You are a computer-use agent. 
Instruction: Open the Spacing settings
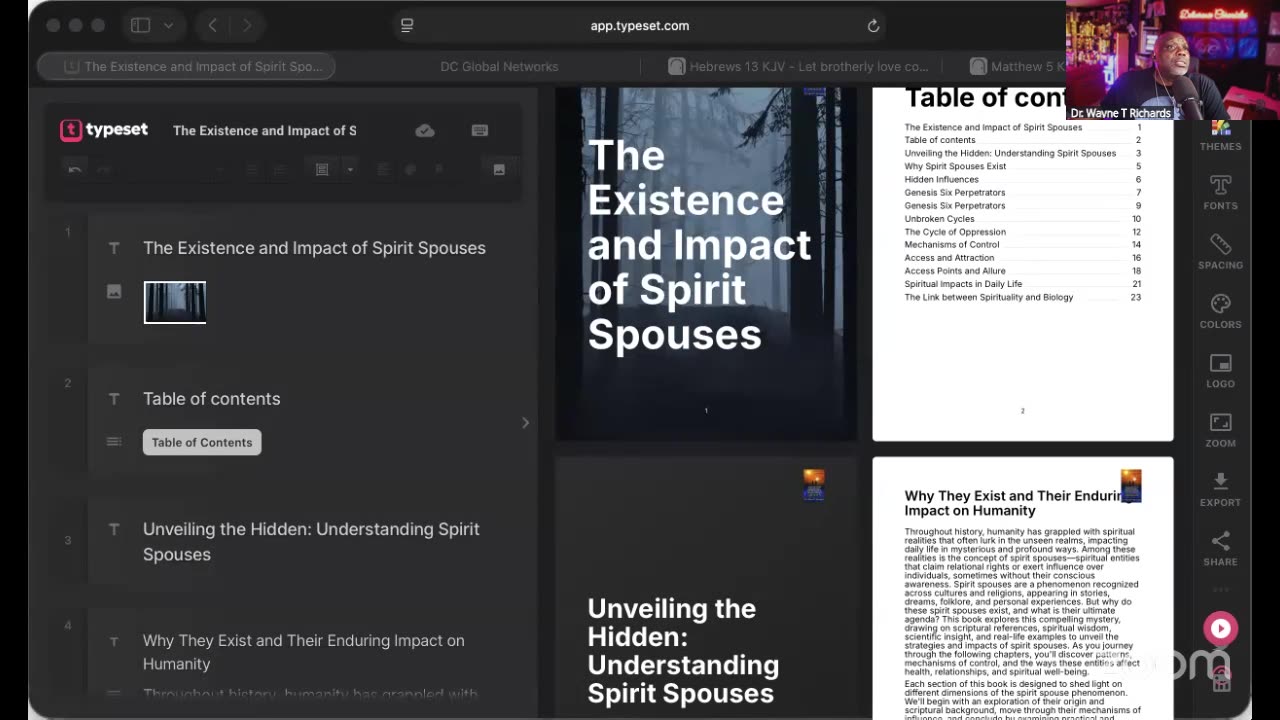point(1220,252)
